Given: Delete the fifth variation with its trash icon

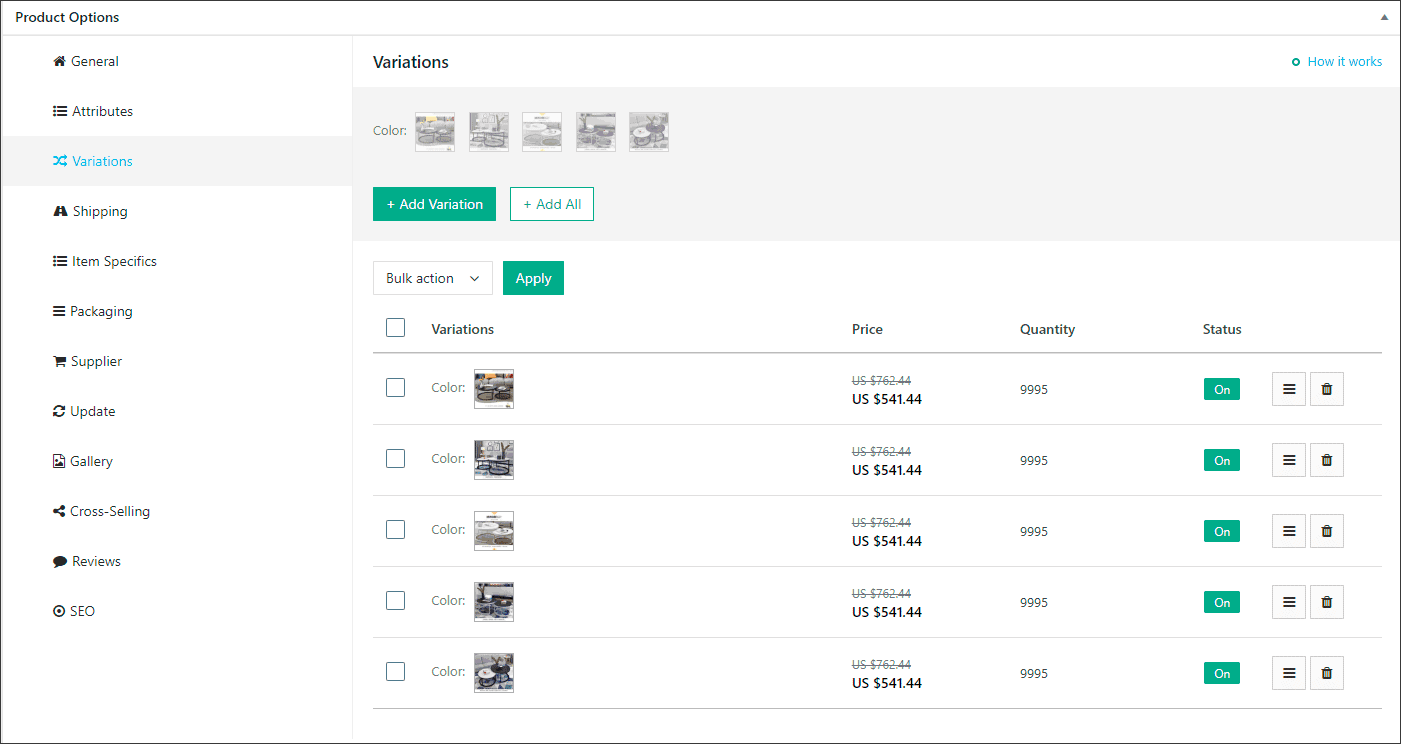Looking at the screenshot, I should [1327, 673].
